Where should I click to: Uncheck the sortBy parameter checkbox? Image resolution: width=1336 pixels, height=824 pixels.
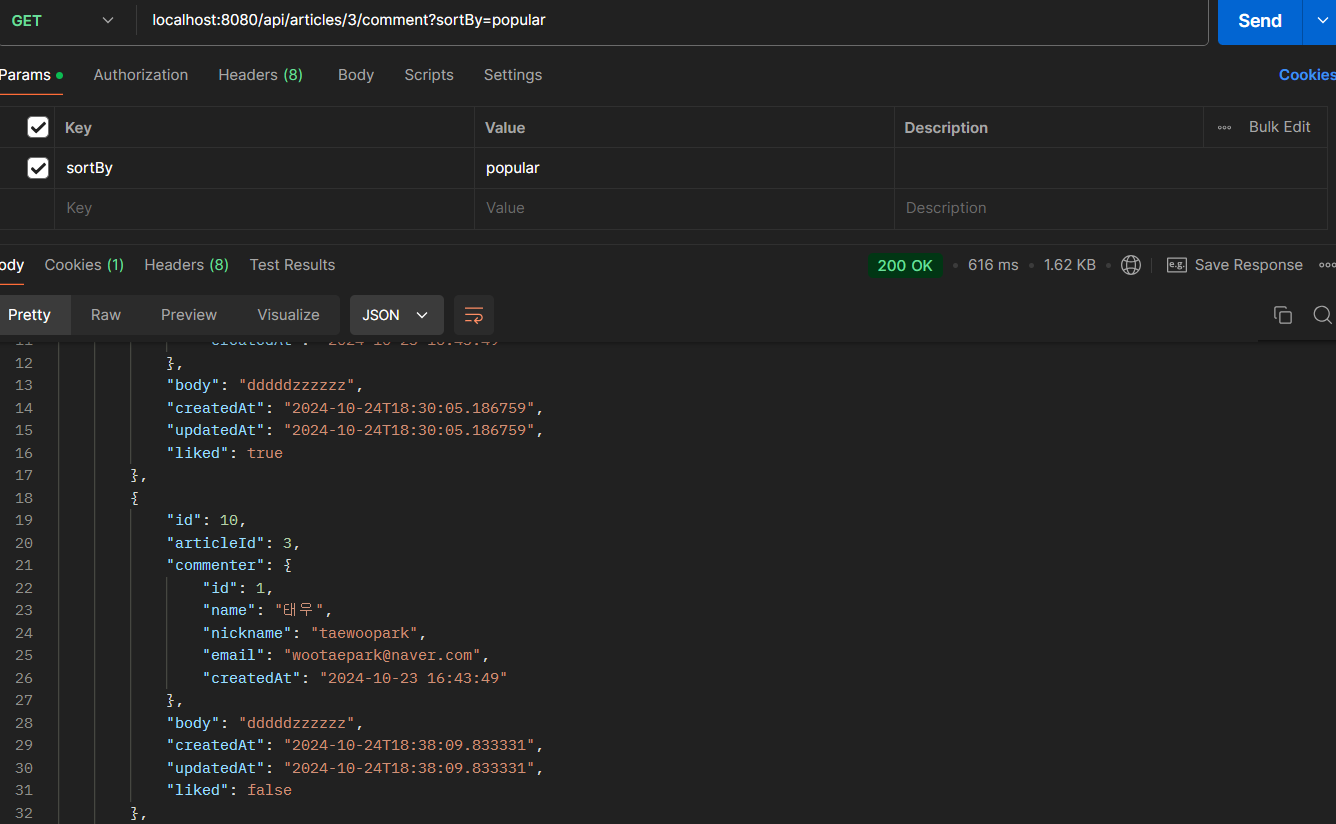tap(38, 168)
